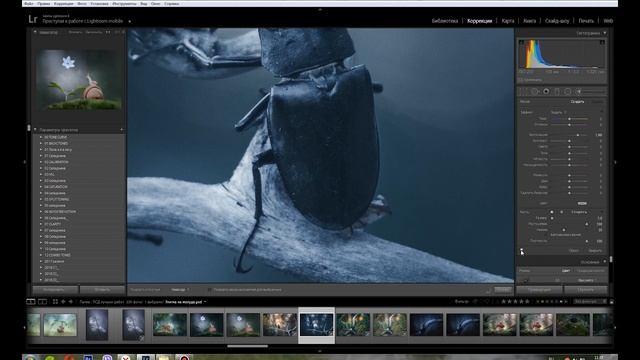This screenshot has height=360, width=640.
Task: Toggle the adjustment panel on/off switch
Action: coord(522,250)
